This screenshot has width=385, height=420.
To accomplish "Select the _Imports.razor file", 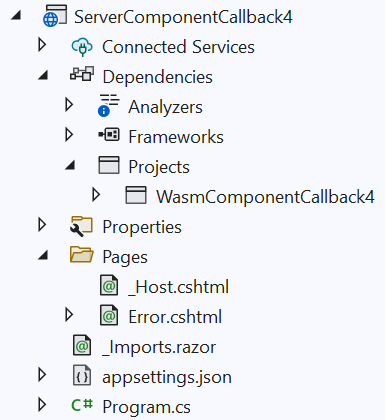I will pos(159,347).
